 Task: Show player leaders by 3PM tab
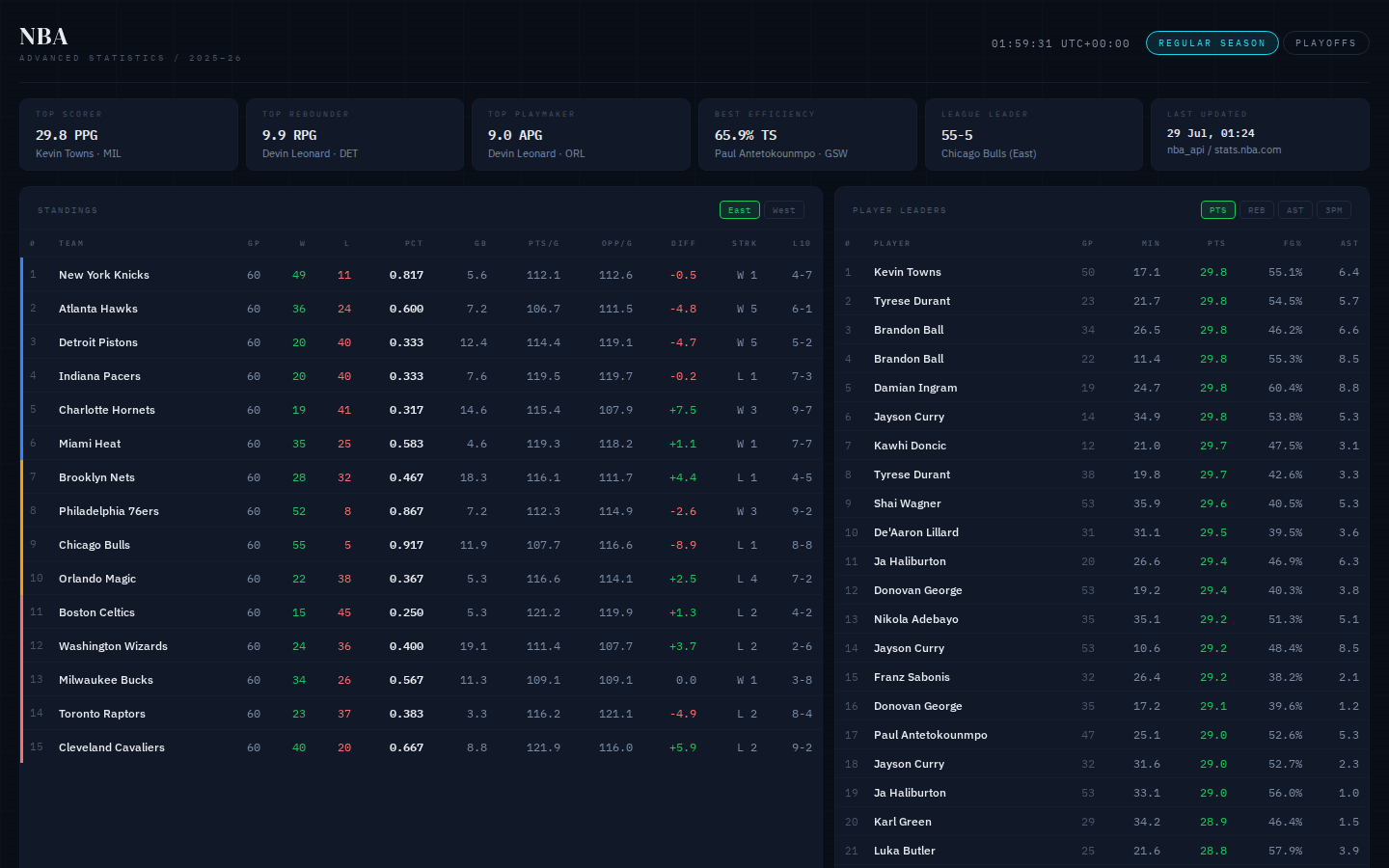(1334, 210)
